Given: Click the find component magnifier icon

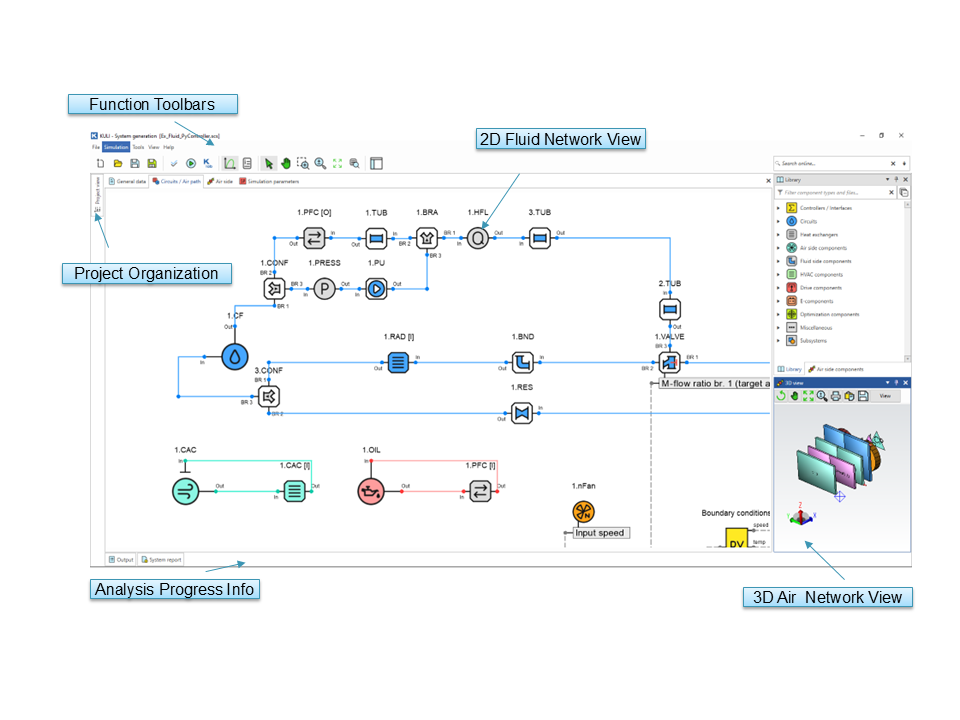Looking at the screenshot, I should click(x=354, y=163).
